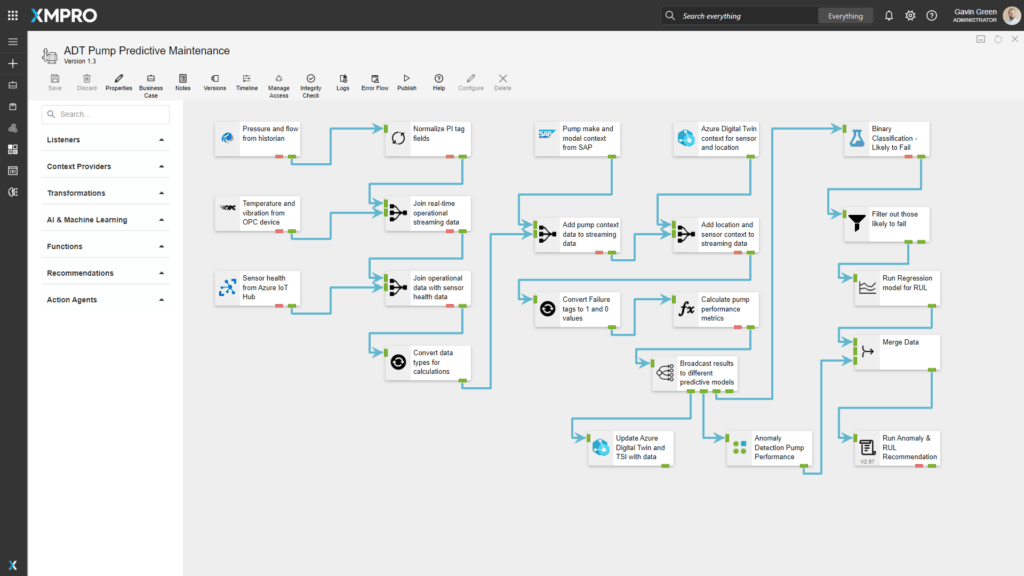This screenshot has height=576, width=1024.
Task: Expand the Listeners category
Action: click(105, 140)
